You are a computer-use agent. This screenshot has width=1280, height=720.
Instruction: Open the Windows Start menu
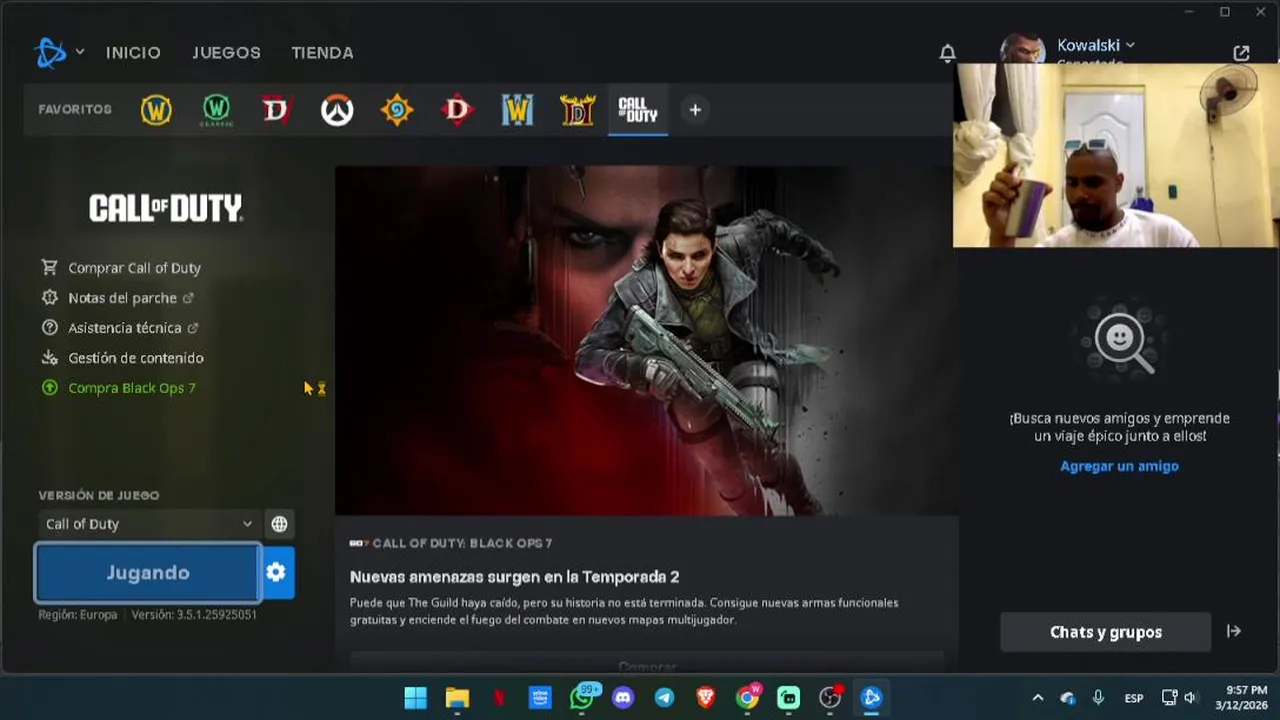[x=416, y=697]
